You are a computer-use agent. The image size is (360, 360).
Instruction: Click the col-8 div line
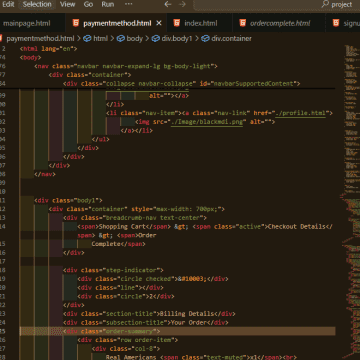point(126,348)
